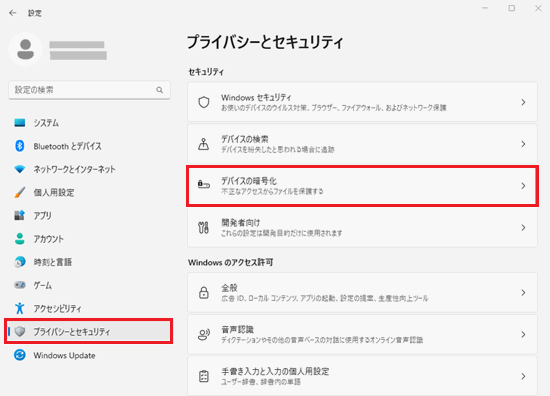The width and height of the screenshot is (550, 396).
Task: Click the ゲーム controller icon
Action: pos(20,285)
